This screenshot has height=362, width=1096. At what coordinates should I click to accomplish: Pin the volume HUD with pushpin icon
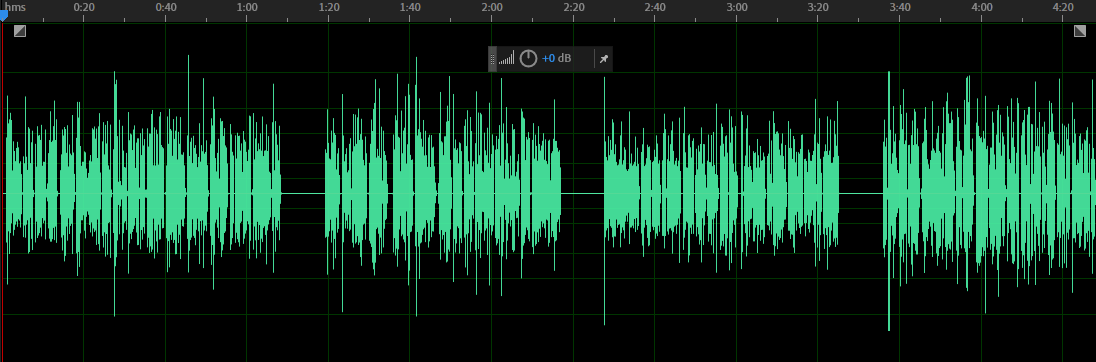[604, 59]
